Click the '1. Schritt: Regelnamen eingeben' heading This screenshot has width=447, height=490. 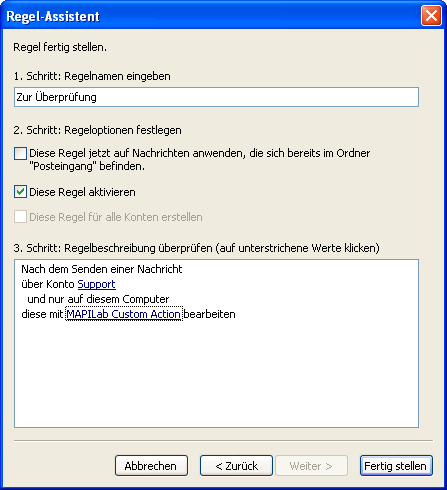(92, 76)
